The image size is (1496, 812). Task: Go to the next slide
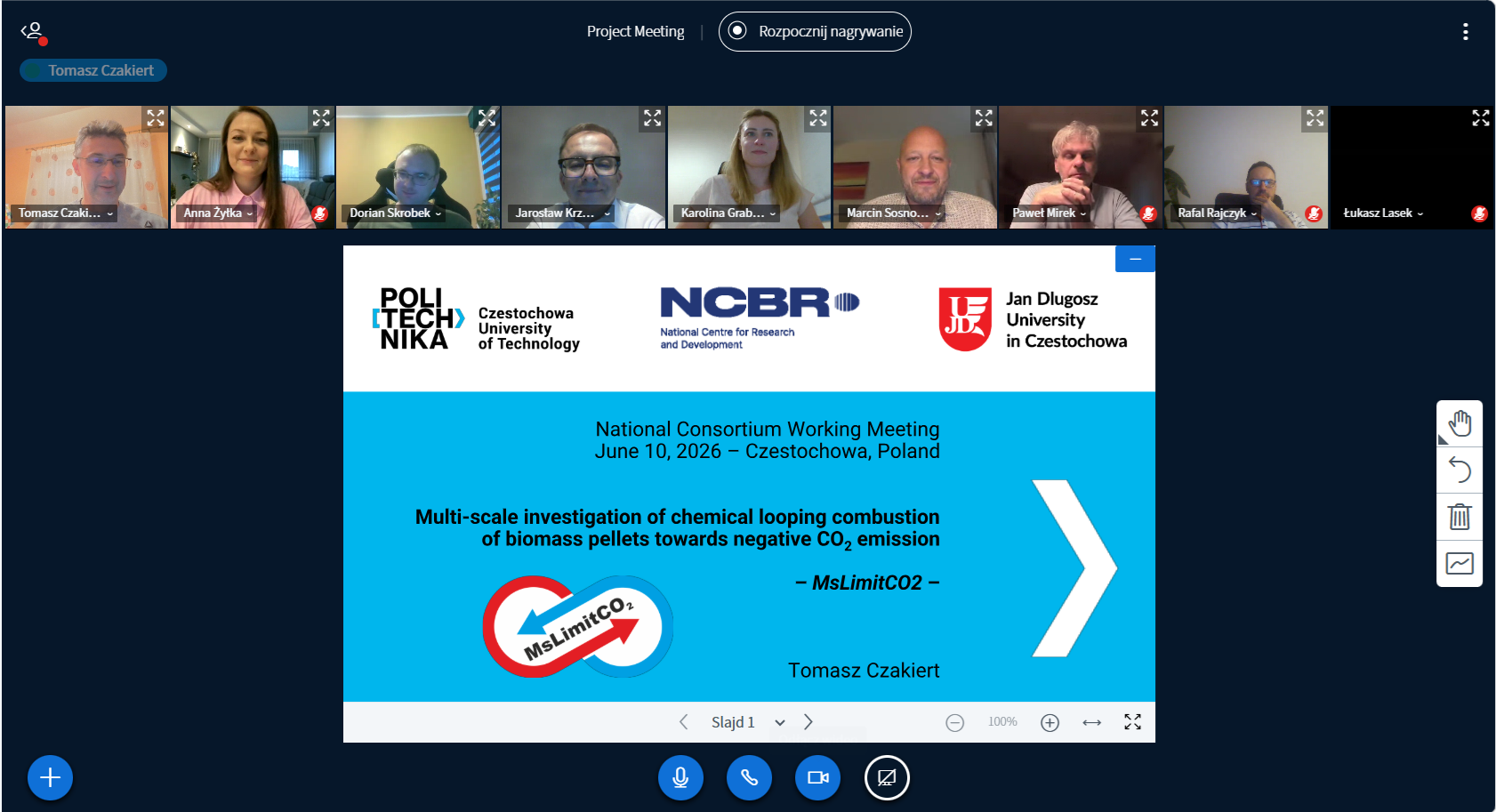[808, 722]
